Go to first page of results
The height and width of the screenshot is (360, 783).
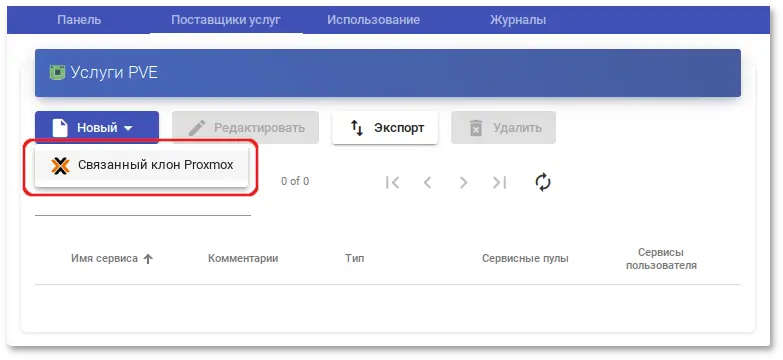pyautogui.click(x=392, y=182)
